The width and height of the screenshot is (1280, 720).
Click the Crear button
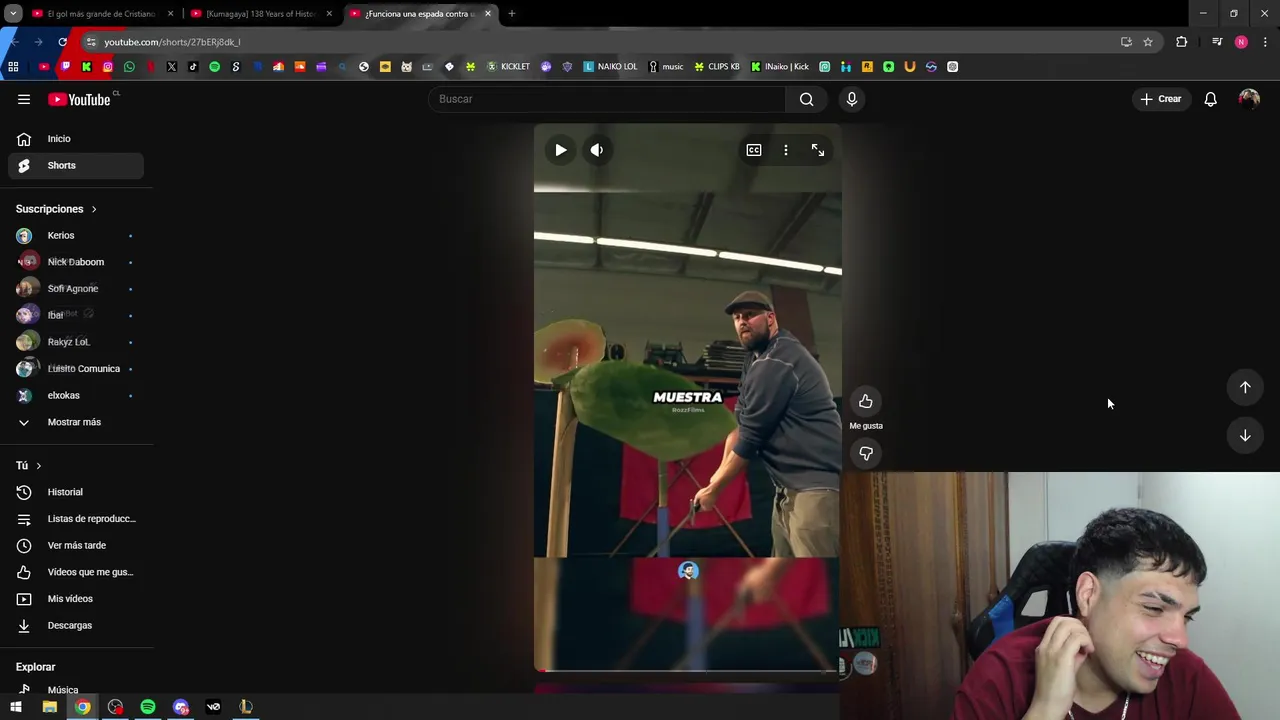(x=1161, y=99)
